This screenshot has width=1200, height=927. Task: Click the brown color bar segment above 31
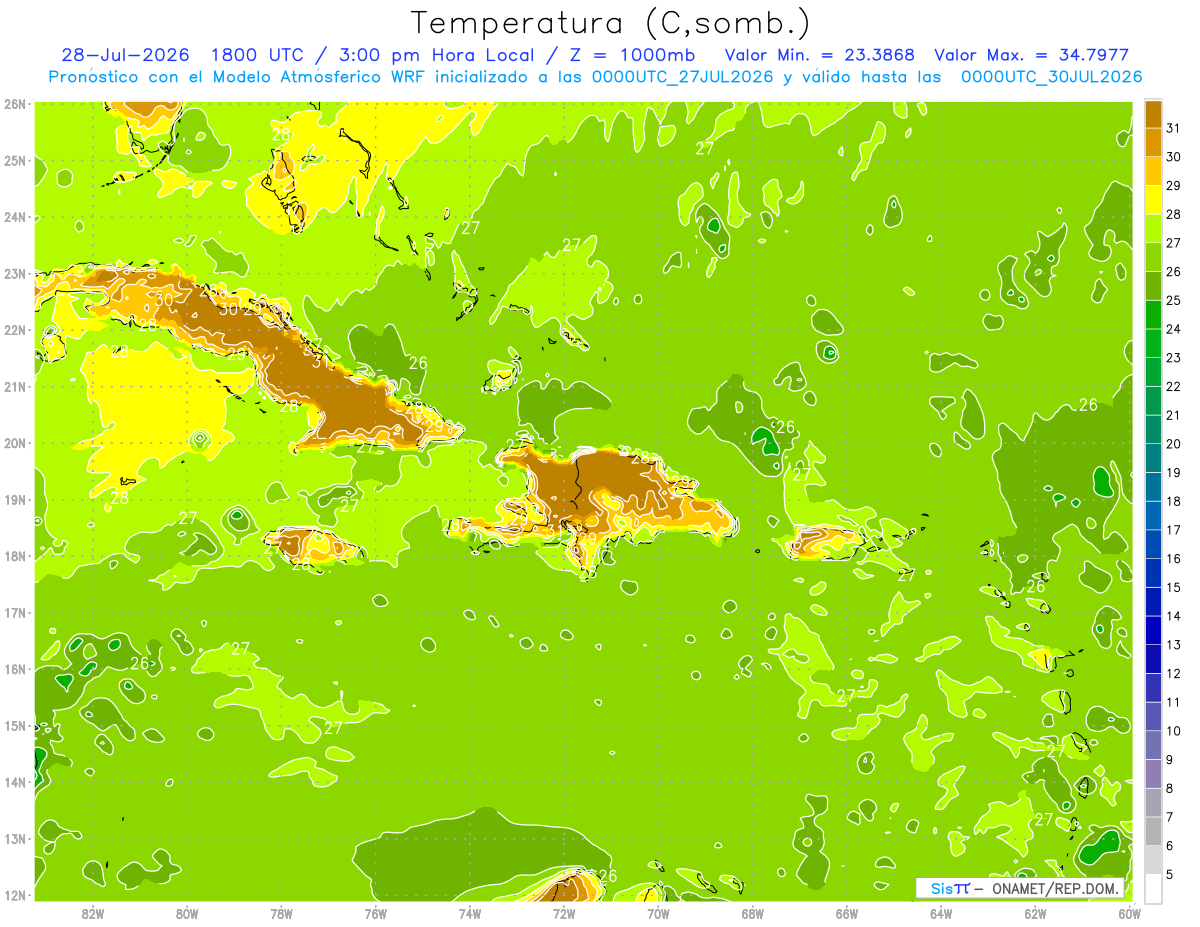click(1153, 113)
